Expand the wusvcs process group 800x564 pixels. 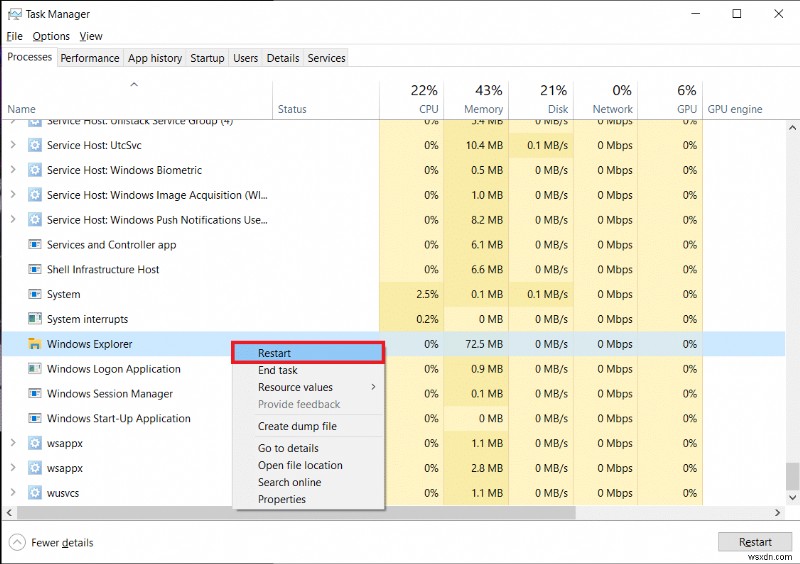[x=13, y=493]
